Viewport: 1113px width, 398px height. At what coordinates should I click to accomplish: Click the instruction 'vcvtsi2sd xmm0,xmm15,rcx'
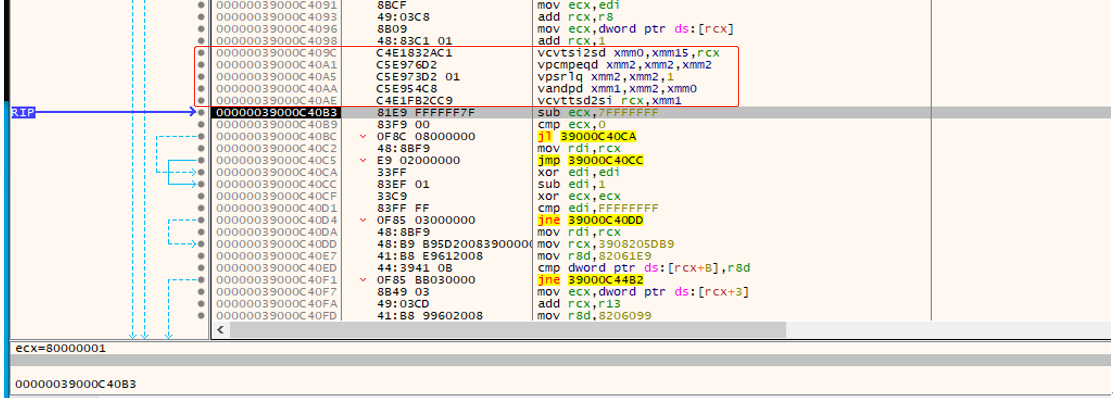click(x=628, y=52)
